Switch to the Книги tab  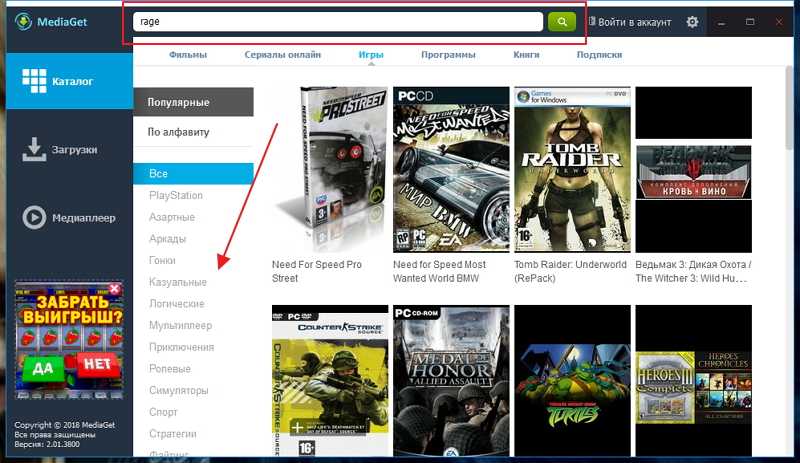coord(526,55)
